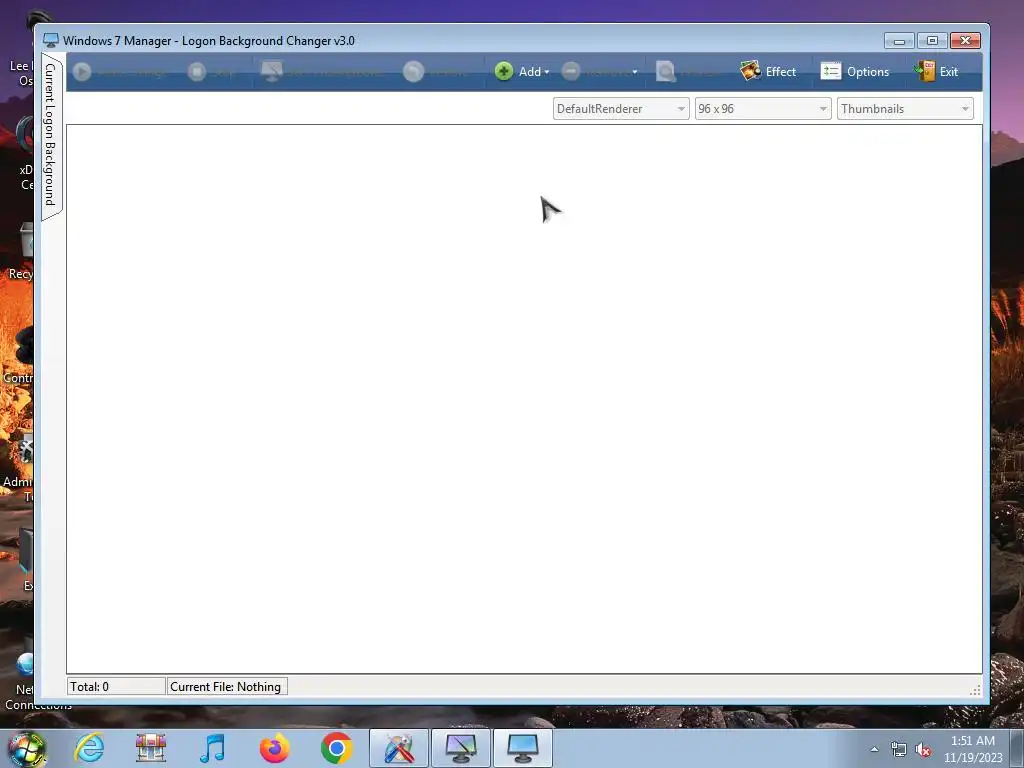
Task: Click the greyed-out stop toolbar icon
Action: coord(197,71)
